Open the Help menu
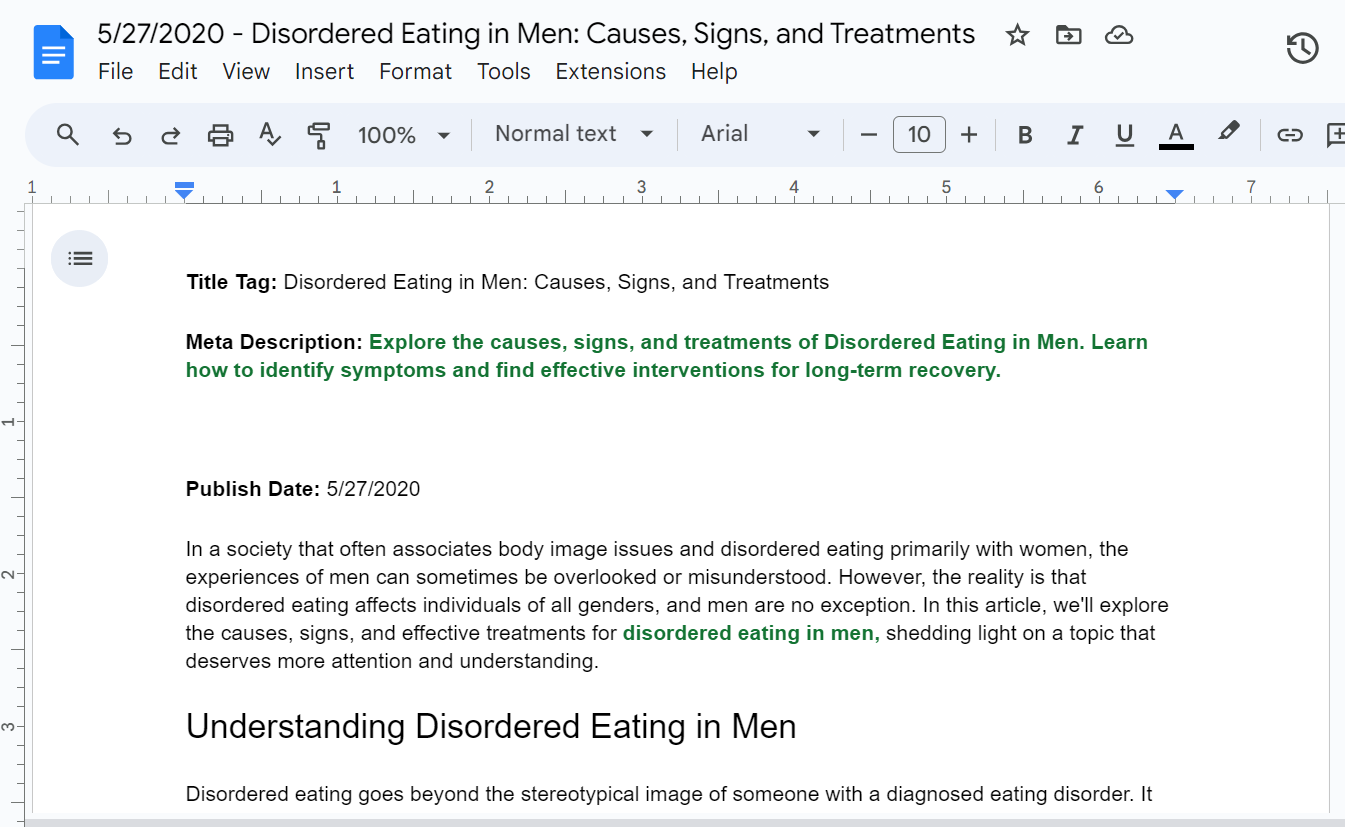1345x827 pixels. [714, 72]
